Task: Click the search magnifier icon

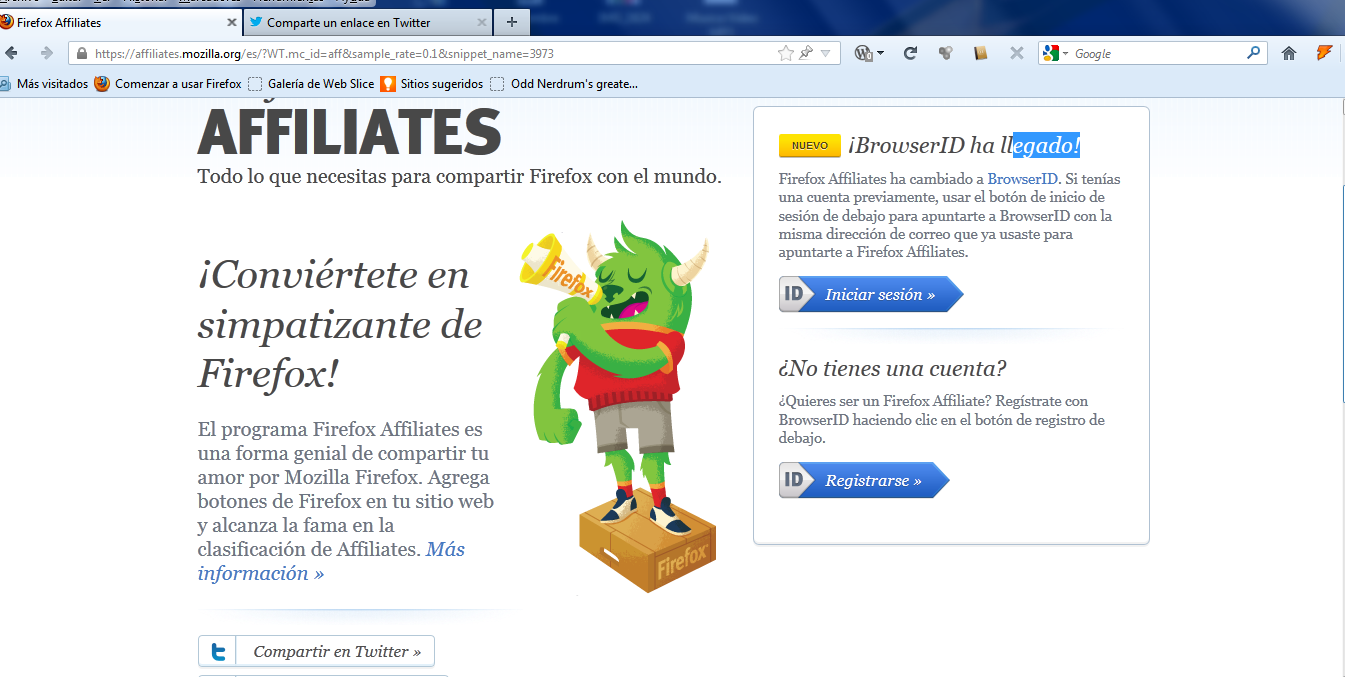Action: click(1254, 53)
